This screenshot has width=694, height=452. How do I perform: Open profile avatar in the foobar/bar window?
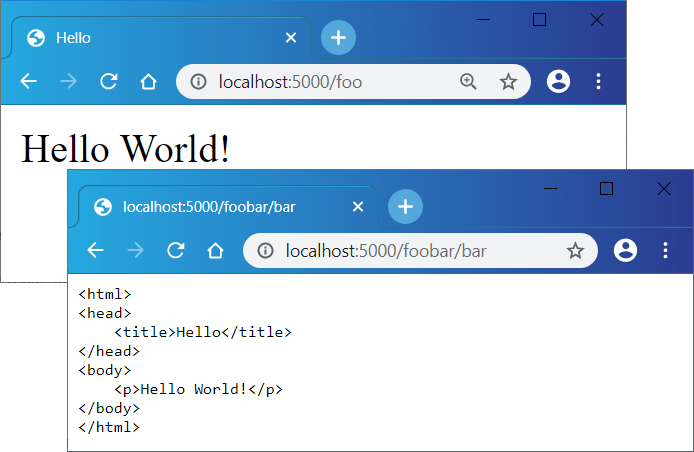(x=625, y=251)
